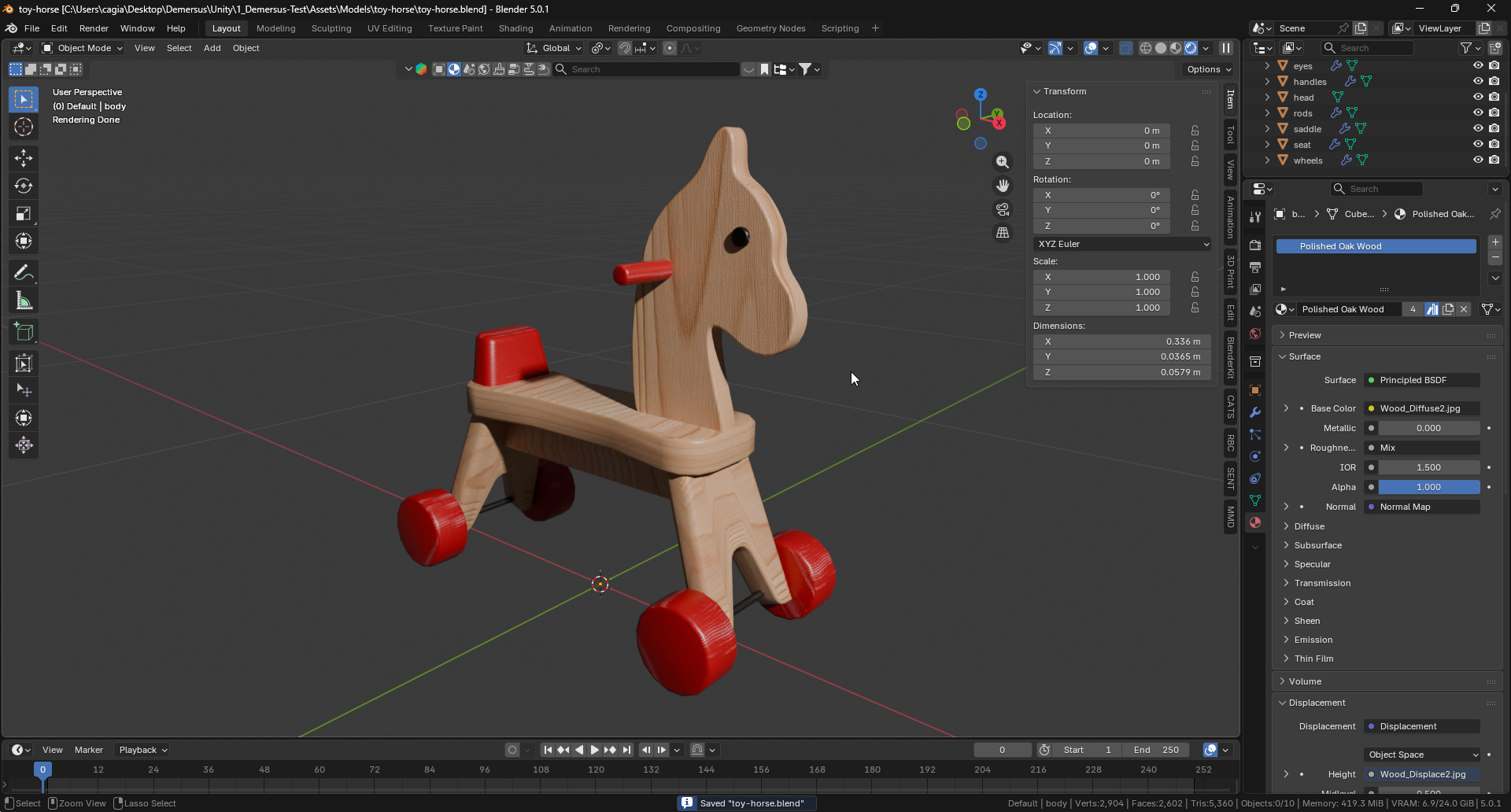
Task: Open the viewport Add menu
Action: [x=212, y=48]
